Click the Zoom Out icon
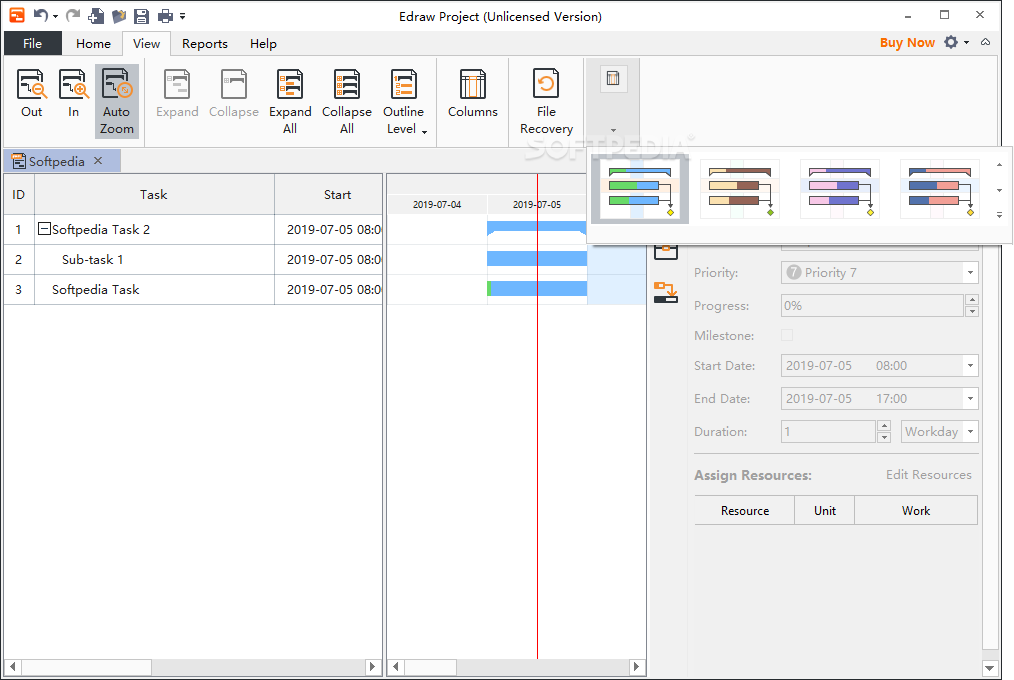1014x680 pixels. 31,94
